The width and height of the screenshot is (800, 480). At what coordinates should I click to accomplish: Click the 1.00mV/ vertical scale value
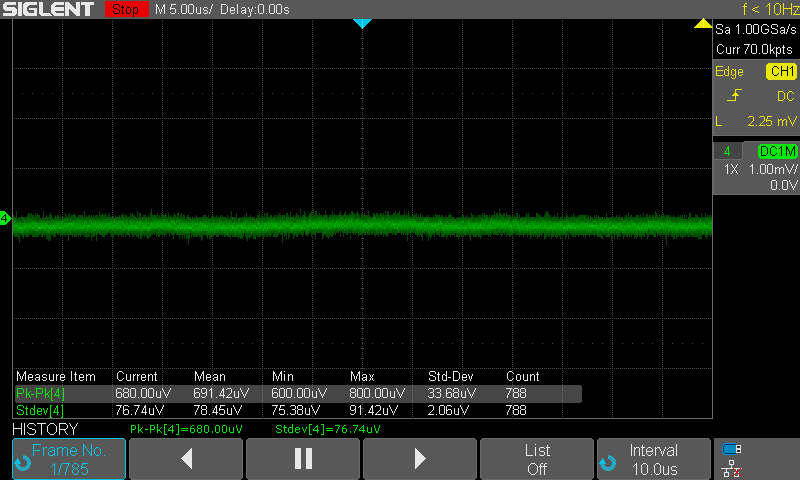pyautogui.click(x=772, y=169)
